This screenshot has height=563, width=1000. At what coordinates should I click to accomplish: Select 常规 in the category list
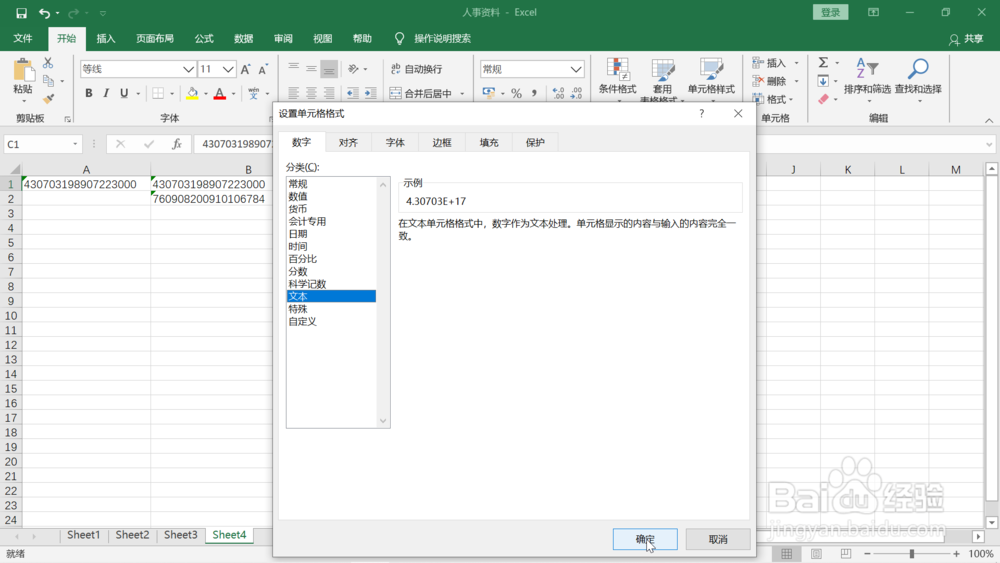331,184
